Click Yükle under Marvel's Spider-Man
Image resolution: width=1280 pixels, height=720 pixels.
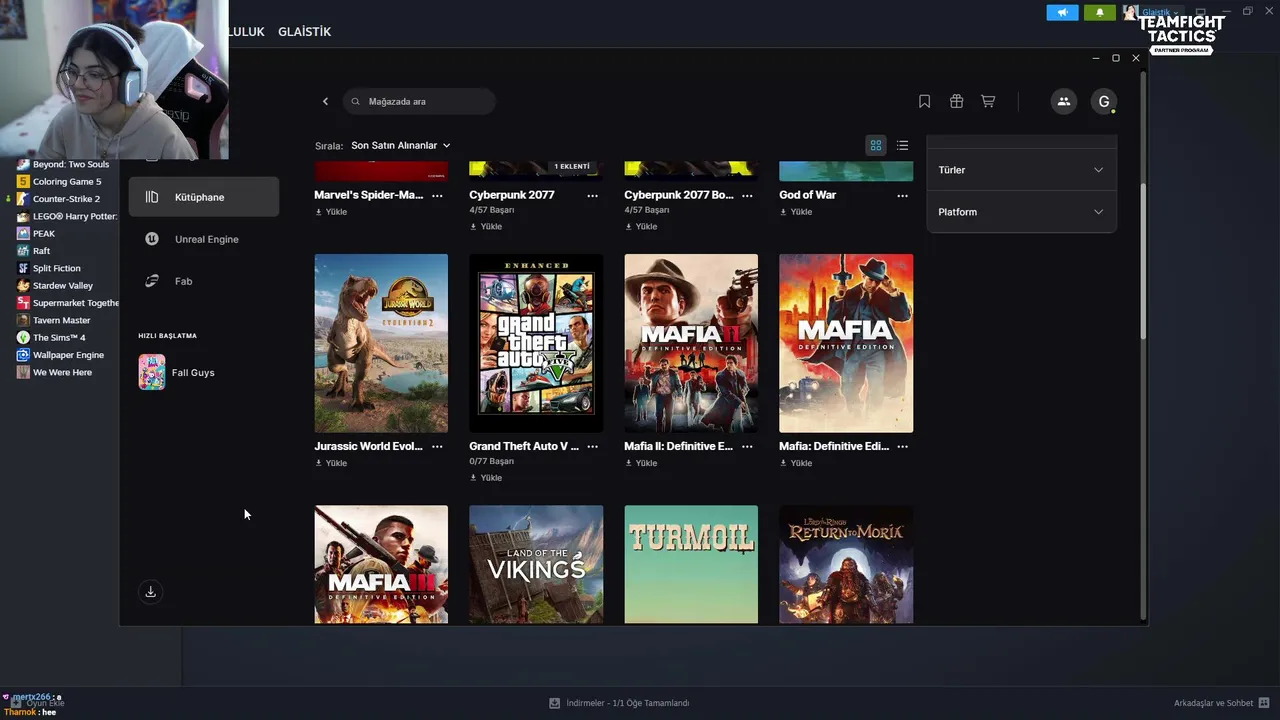331,212
